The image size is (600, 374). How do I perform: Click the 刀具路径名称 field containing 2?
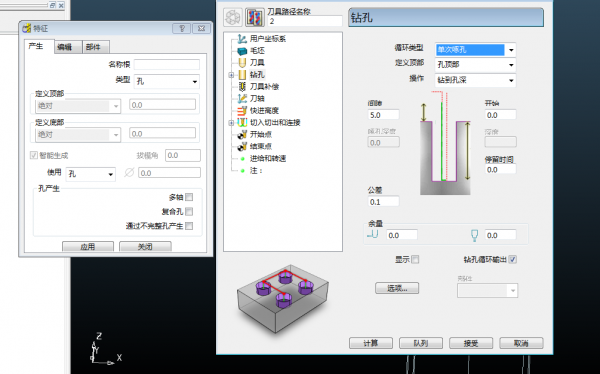305,21
